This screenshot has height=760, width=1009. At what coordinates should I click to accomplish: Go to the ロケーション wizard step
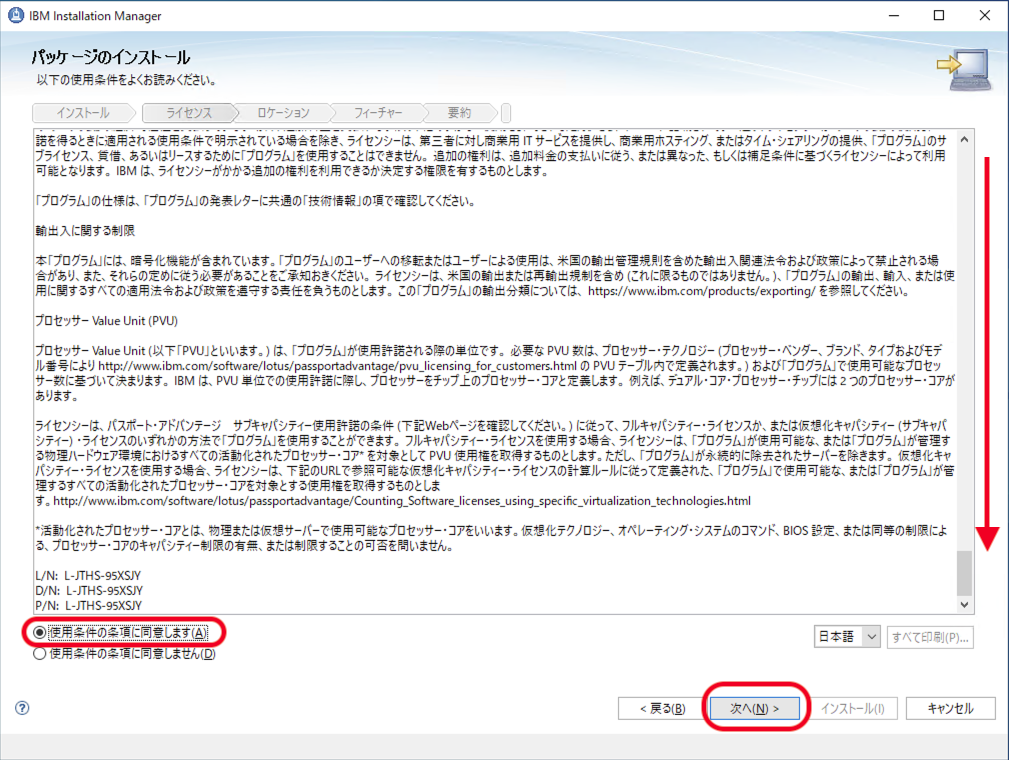click(x=283, y=113)
